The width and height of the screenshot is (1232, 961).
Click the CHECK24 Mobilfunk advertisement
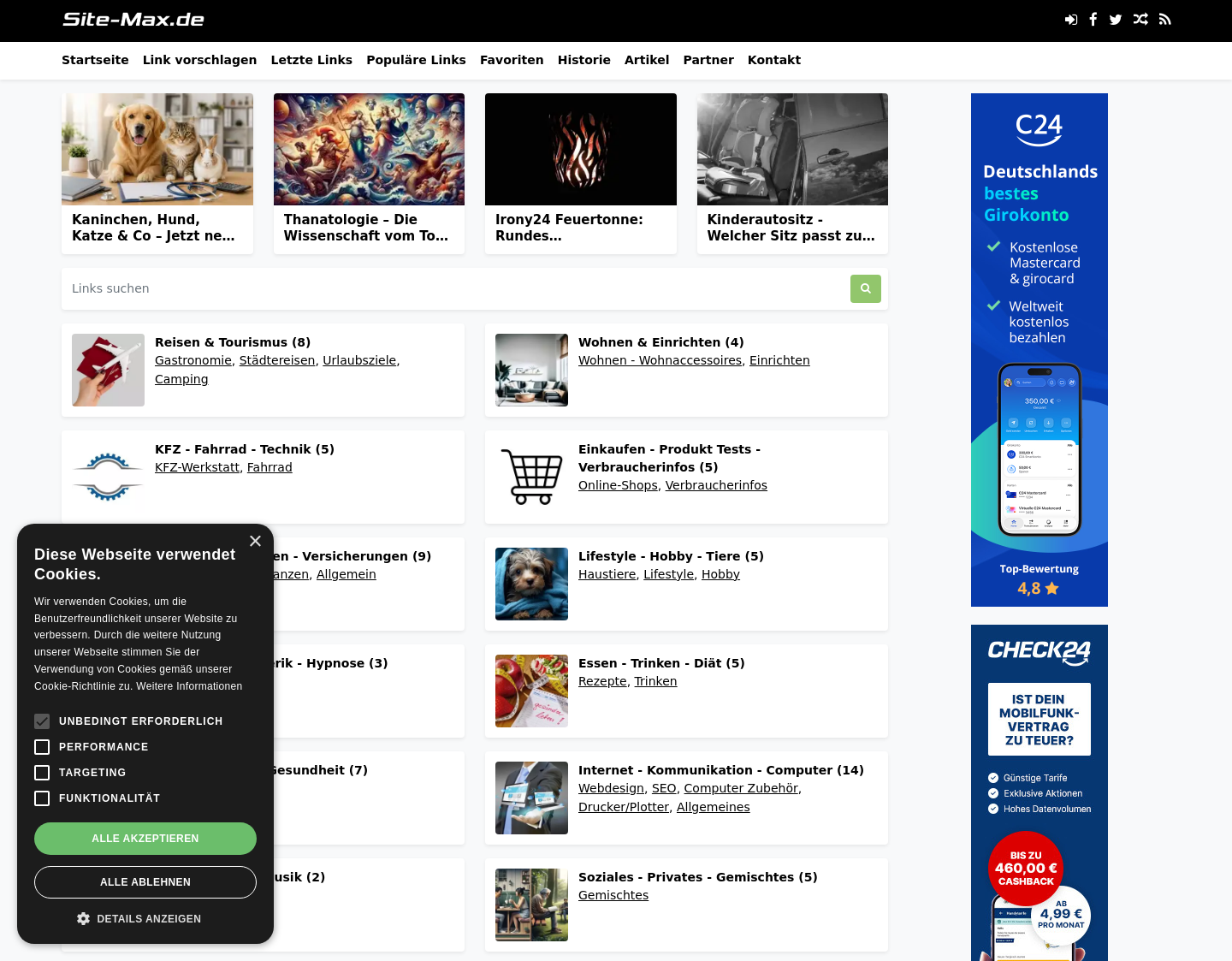coord(1039,792)
